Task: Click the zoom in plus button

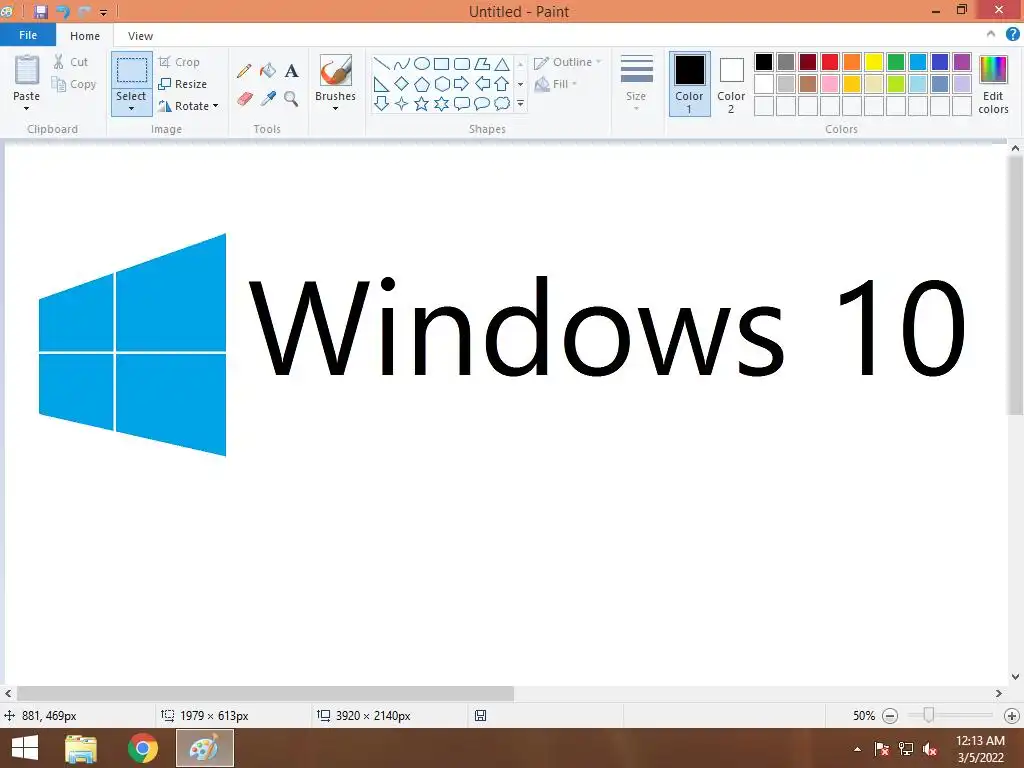Action: pyautogui.click(x=1012, y=716)
